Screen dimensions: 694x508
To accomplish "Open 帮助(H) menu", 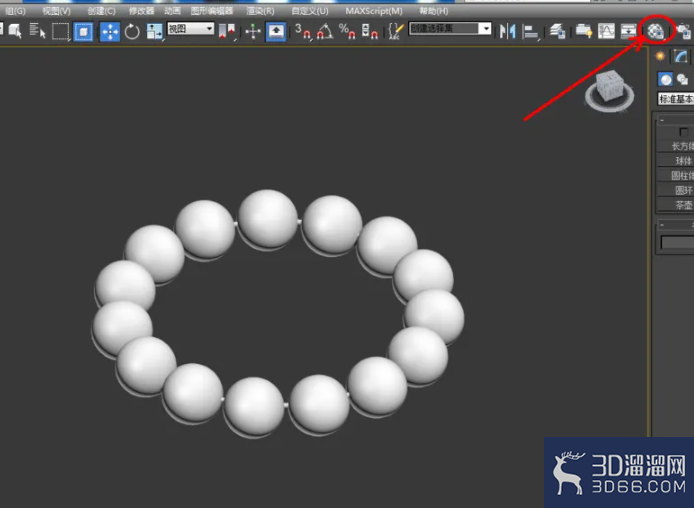I will tap(434, 11).
